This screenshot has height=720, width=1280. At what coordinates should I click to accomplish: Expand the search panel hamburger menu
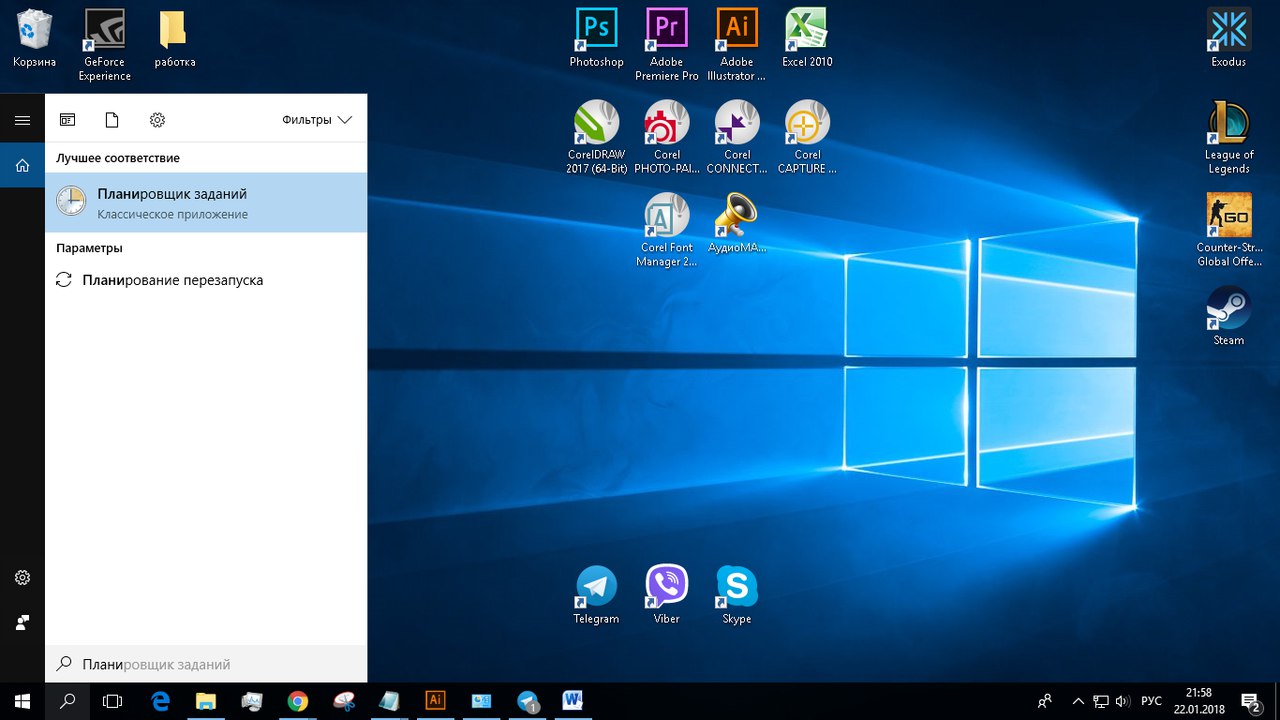pos(22,120)
